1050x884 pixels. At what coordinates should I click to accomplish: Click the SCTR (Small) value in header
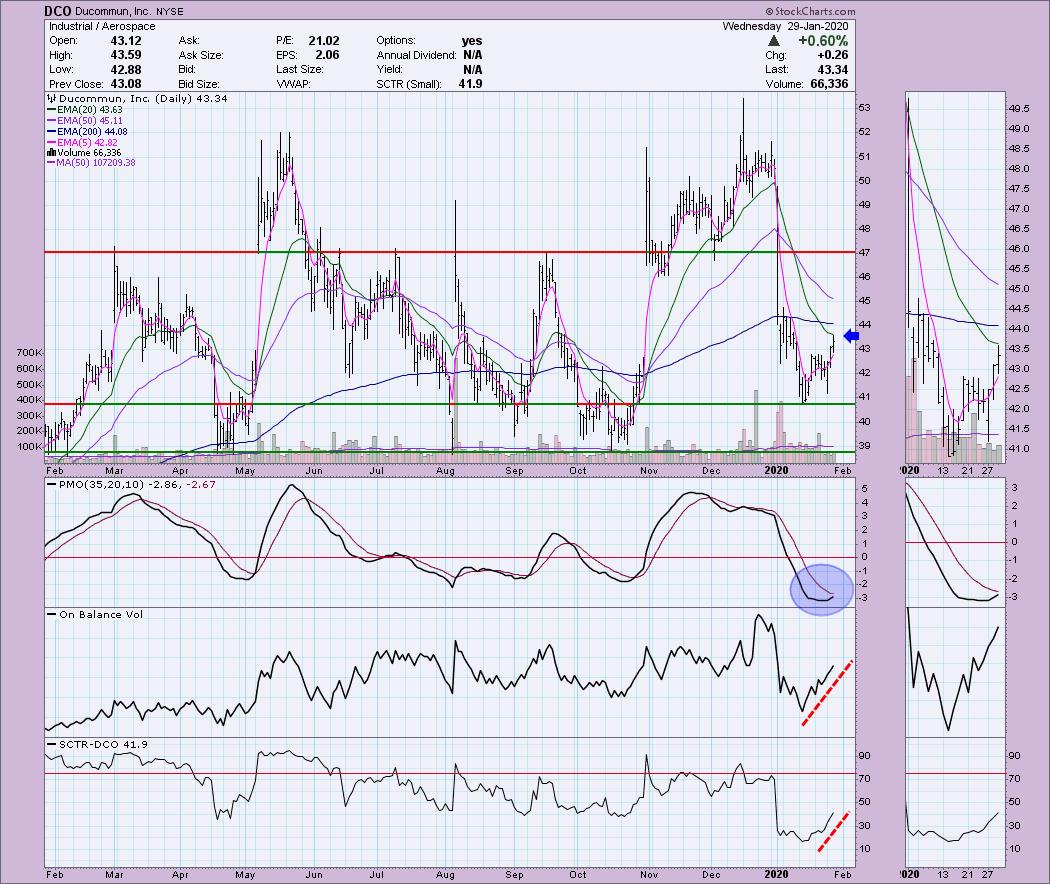471,84
